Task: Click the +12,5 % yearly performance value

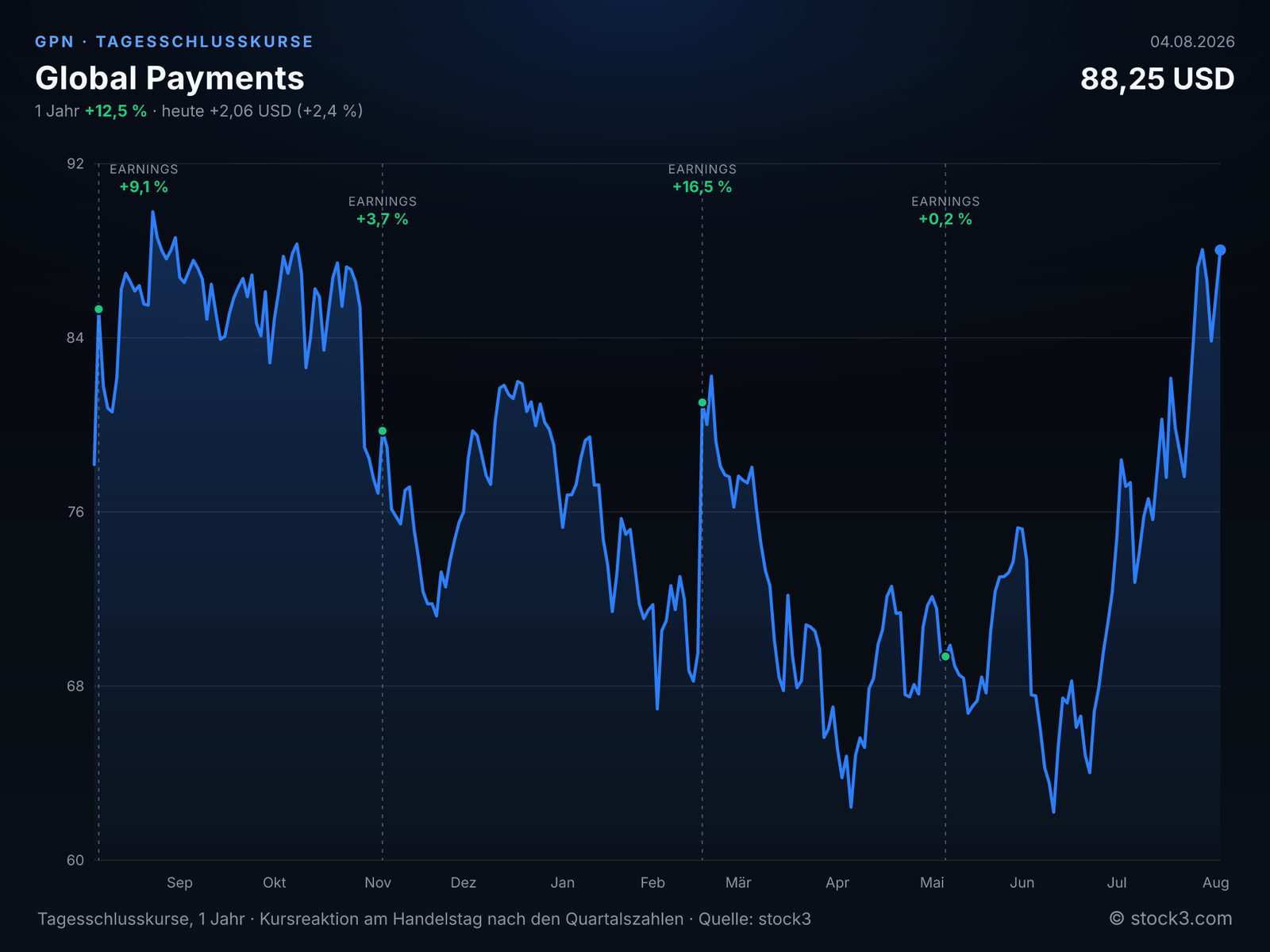Action: click(116, 111)
